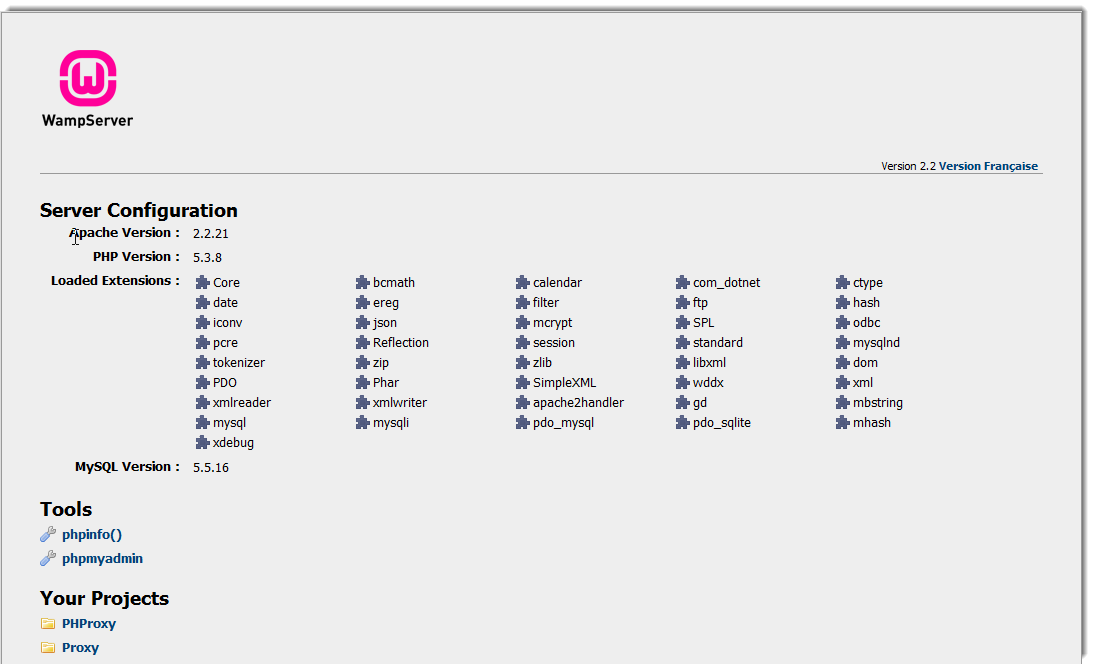The width and height of the screenshot is (1093, 664).
Task: Open the Version Française link
Action: point(988,166)
